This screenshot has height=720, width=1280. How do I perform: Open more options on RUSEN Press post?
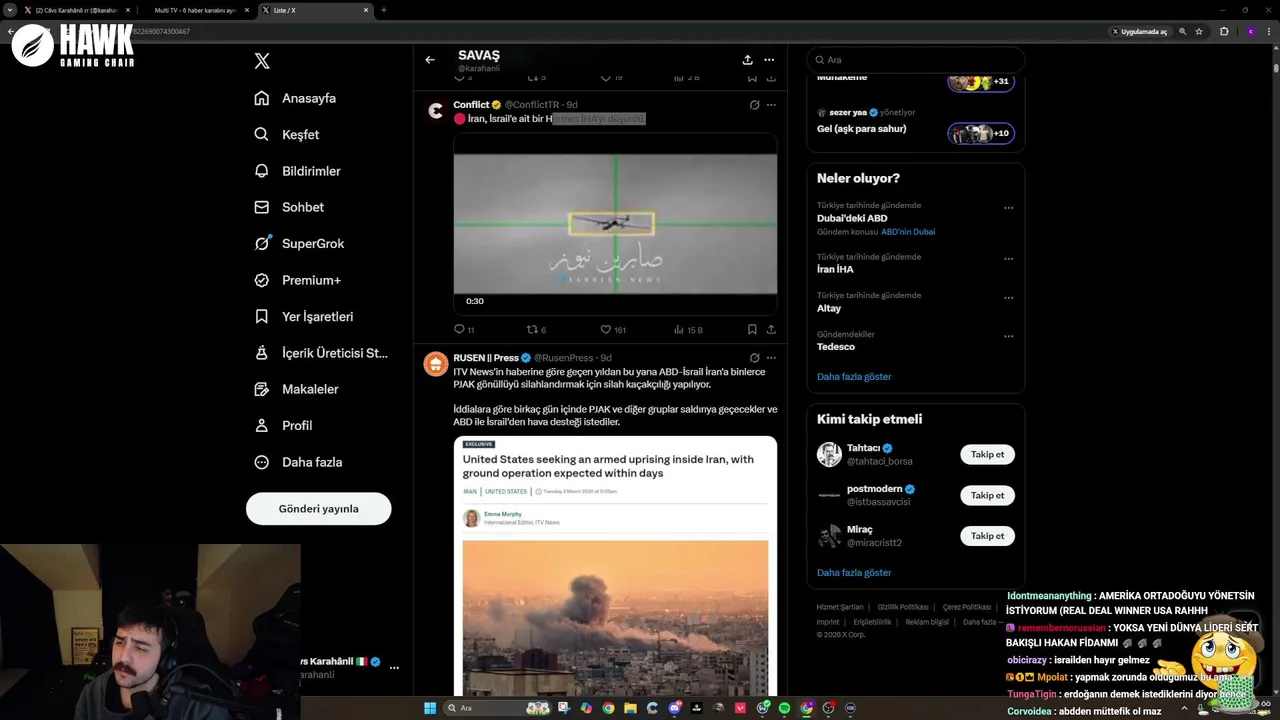pos(771,358)
